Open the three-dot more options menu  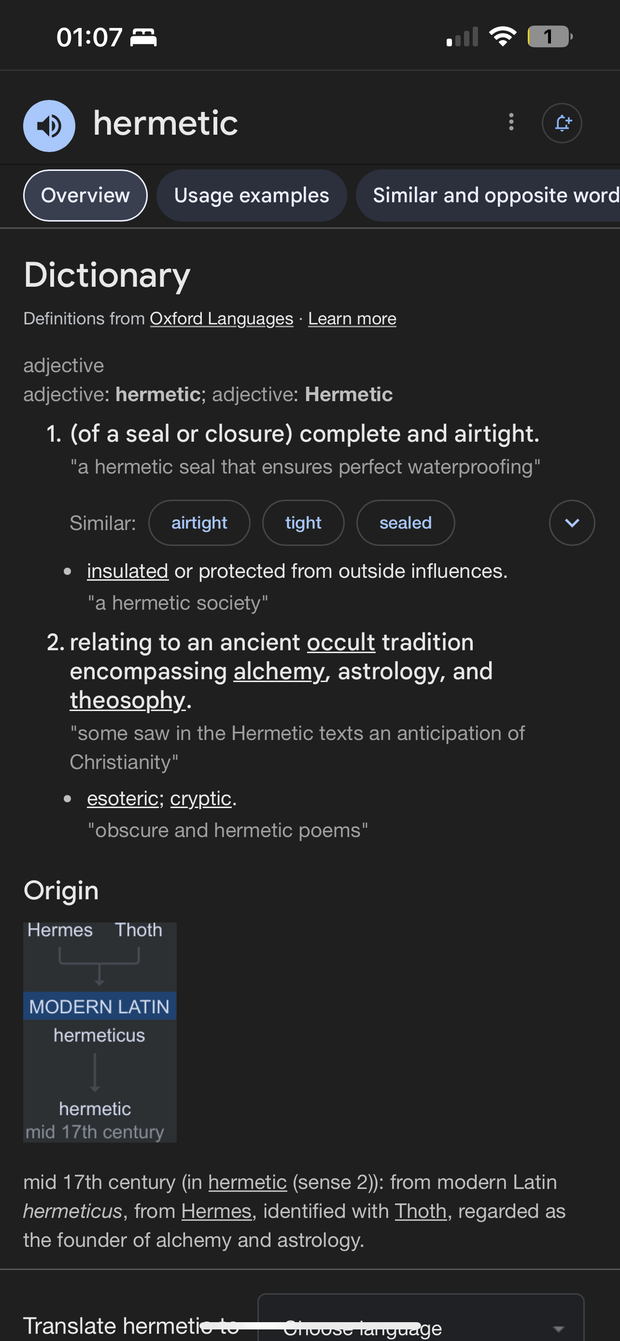point(511,122)
